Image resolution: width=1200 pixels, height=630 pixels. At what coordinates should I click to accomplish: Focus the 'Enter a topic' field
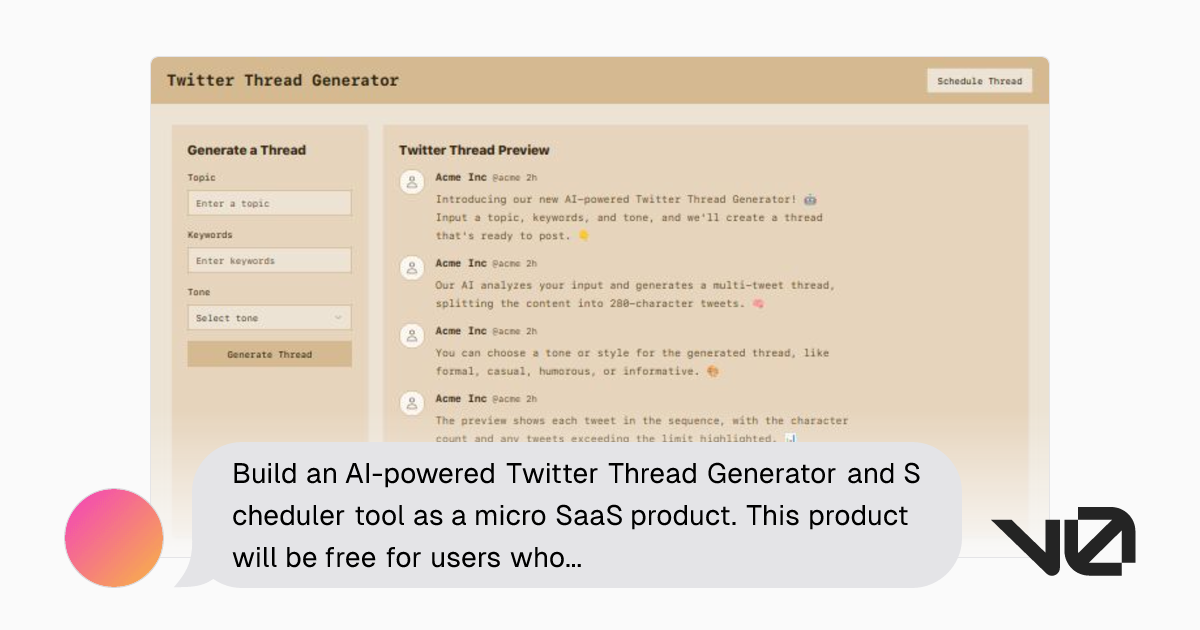pos(269,203)
